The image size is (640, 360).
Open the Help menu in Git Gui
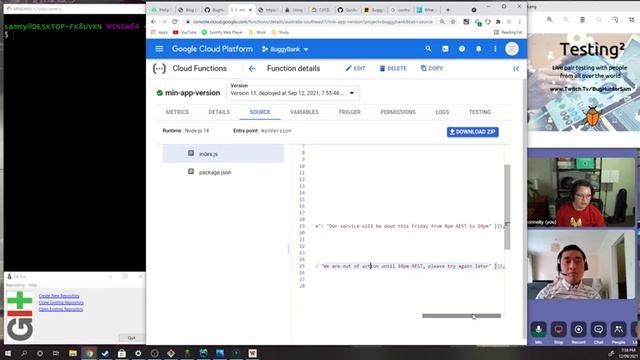pyautogui.click(x=33, y=285)
